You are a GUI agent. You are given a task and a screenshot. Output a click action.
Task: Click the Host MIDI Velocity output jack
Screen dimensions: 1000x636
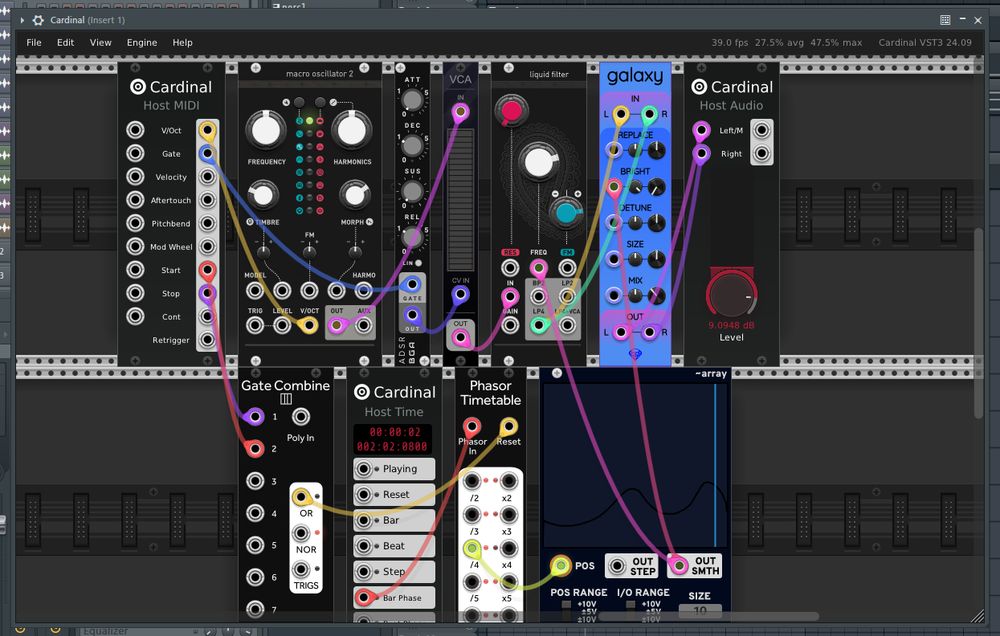point(207,177)
